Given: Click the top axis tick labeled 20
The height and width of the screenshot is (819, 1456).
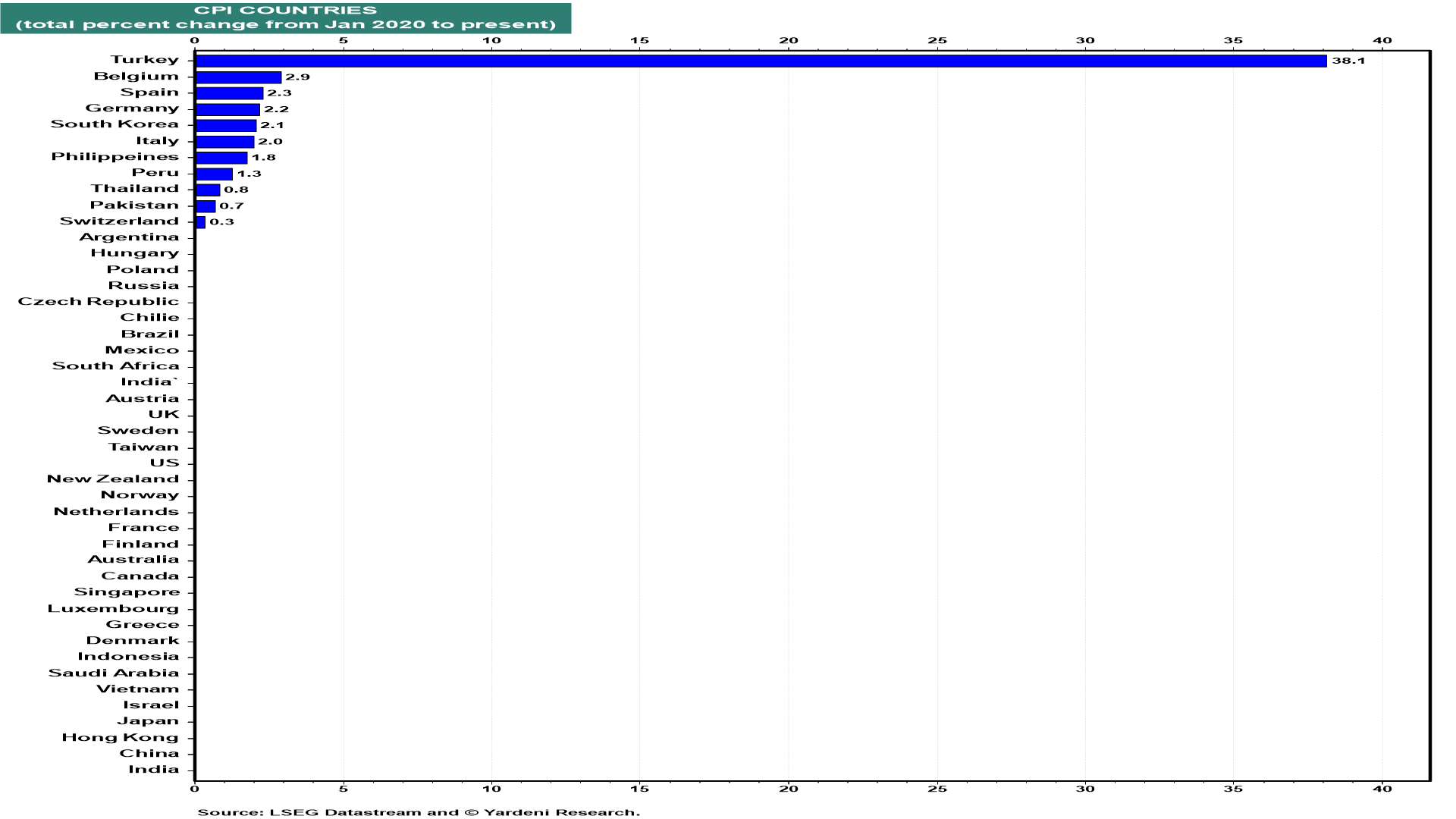Looking at the screenshot, I should (x=789, y=41).
